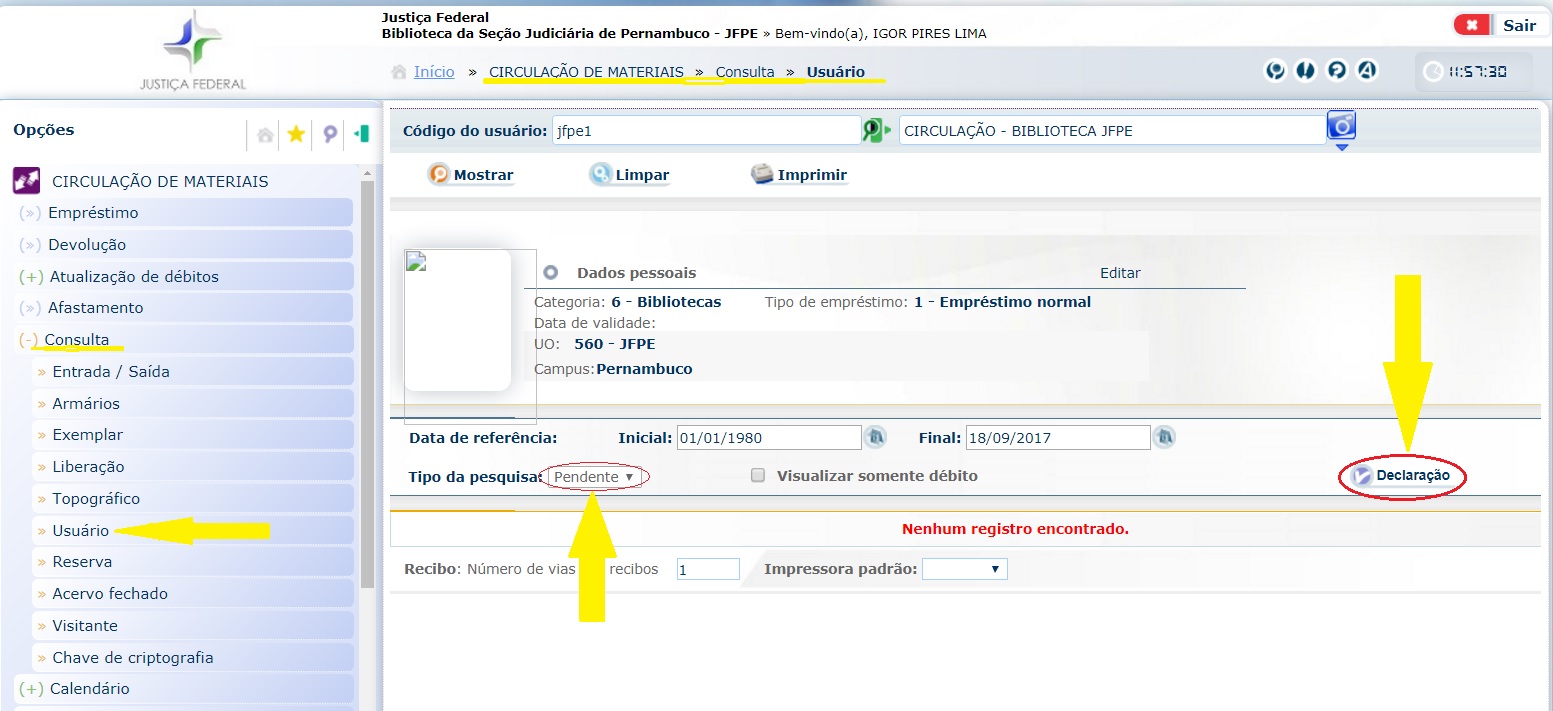Click the Mostrar button

pyautogui.click(x=472, y=175)
